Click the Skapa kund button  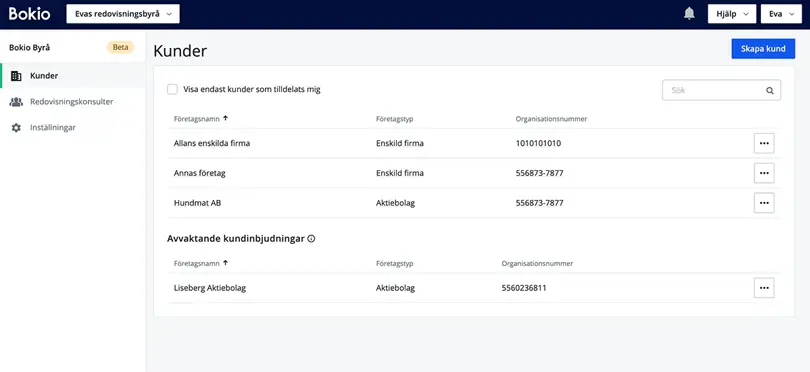coord(763,49)
